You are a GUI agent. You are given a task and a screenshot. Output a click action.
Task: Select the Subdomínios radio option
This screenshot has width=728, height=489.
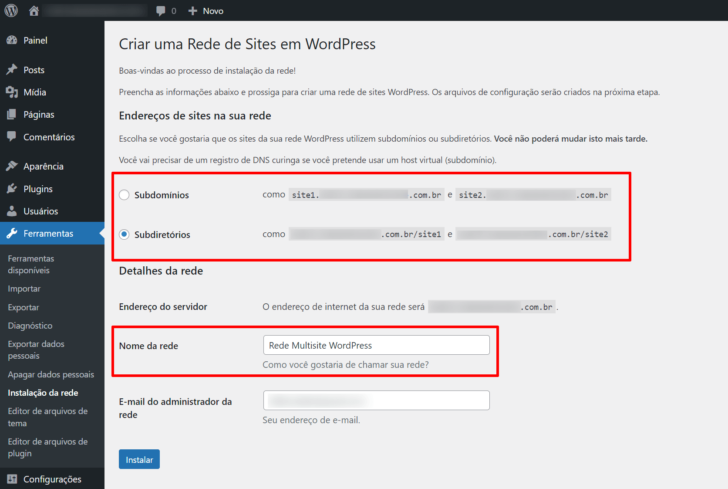pos(124,195)
